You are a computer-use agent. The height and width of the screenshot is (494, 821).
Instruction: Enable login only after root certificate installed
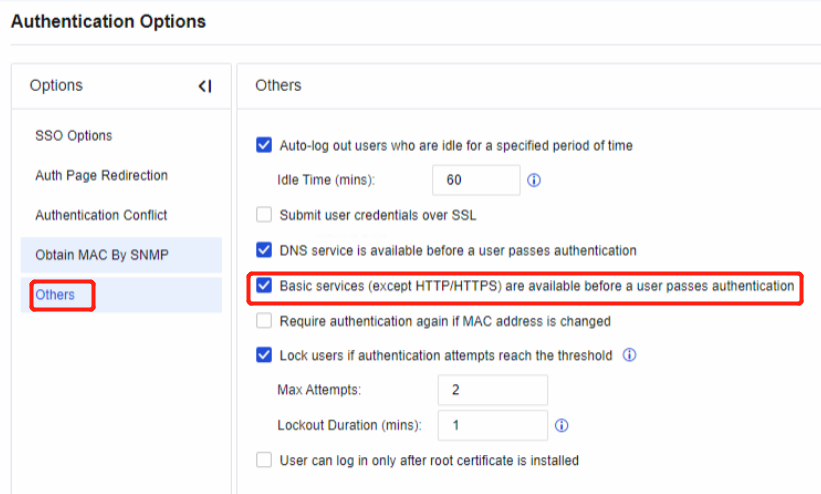tap(264, 460)
